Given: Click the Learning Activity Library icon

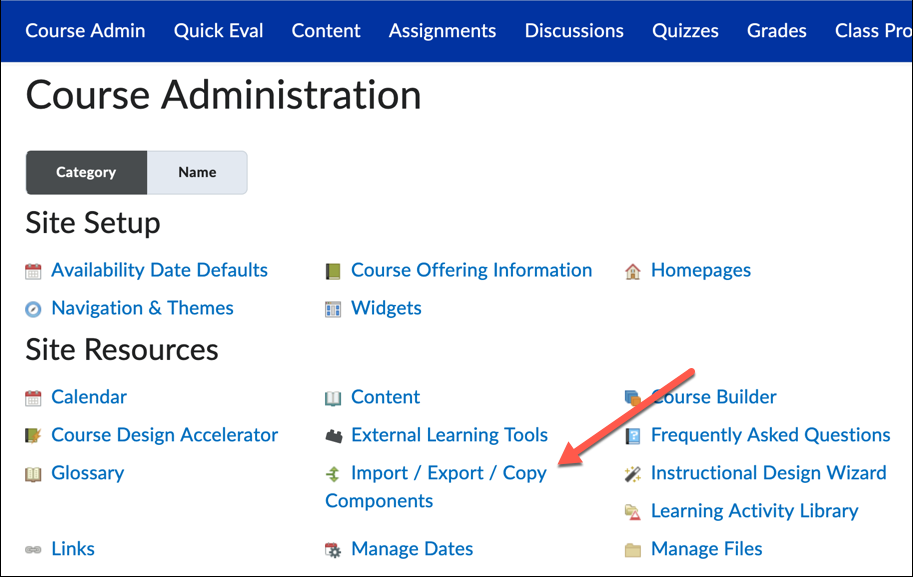Looking at the screenshot, I should coord(630,511).
